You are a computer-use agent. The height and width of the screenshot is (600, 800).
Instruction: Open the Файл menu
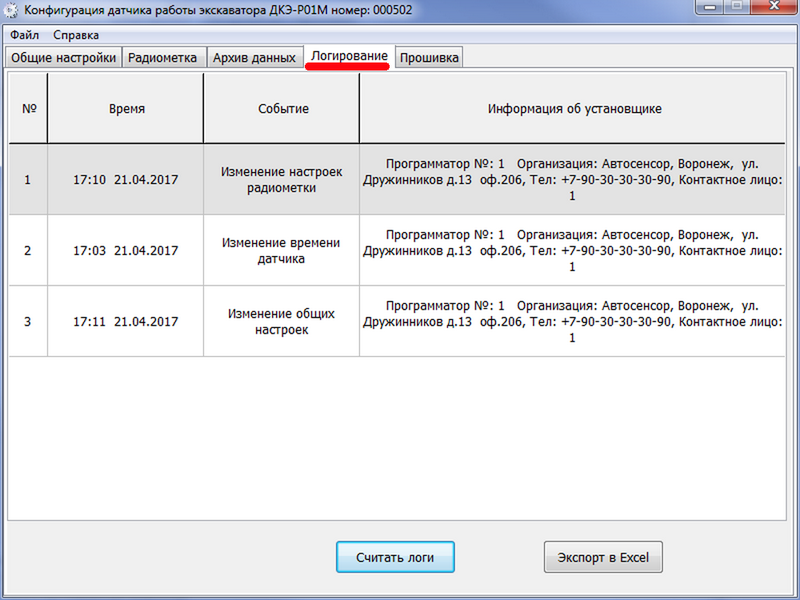click(x=24, y=35)
